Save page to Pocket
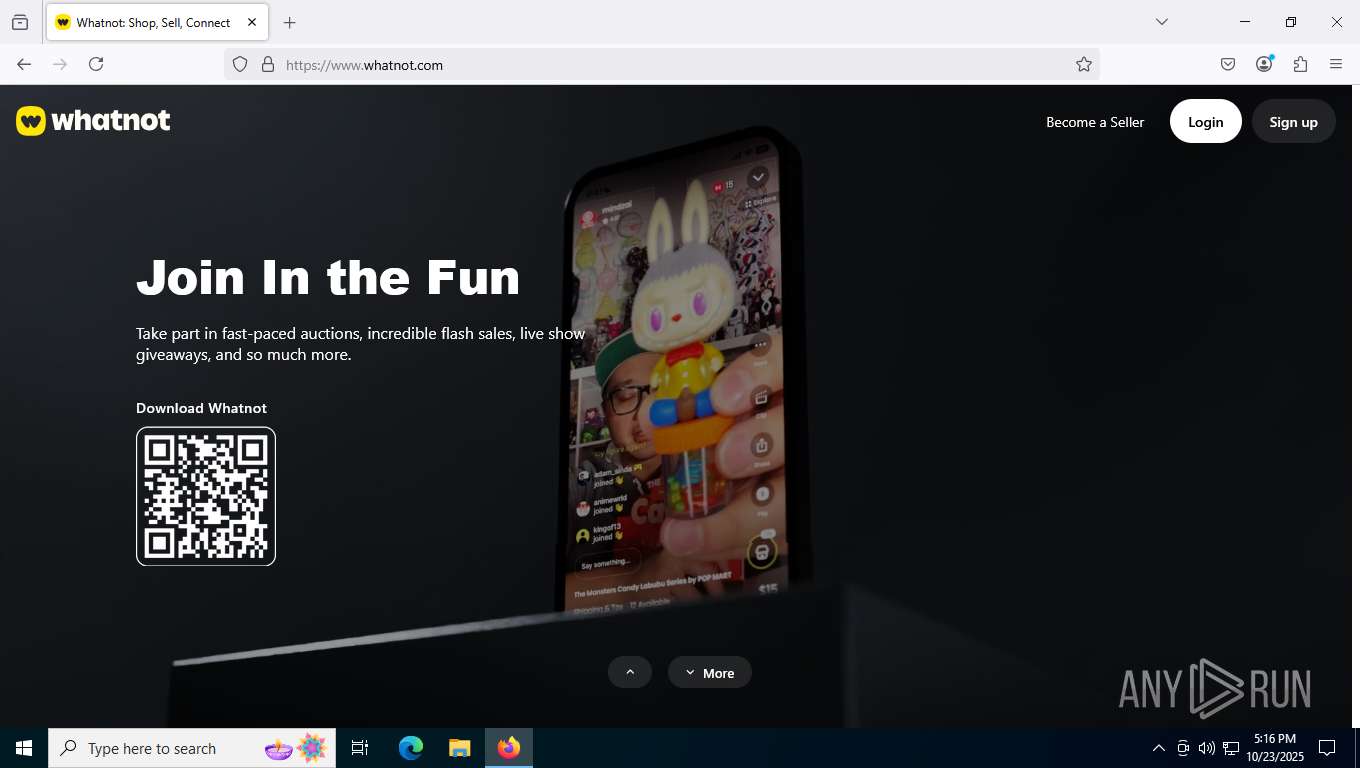The width and height of the screenshot is (1360, 768). [x=1228, y=64]
